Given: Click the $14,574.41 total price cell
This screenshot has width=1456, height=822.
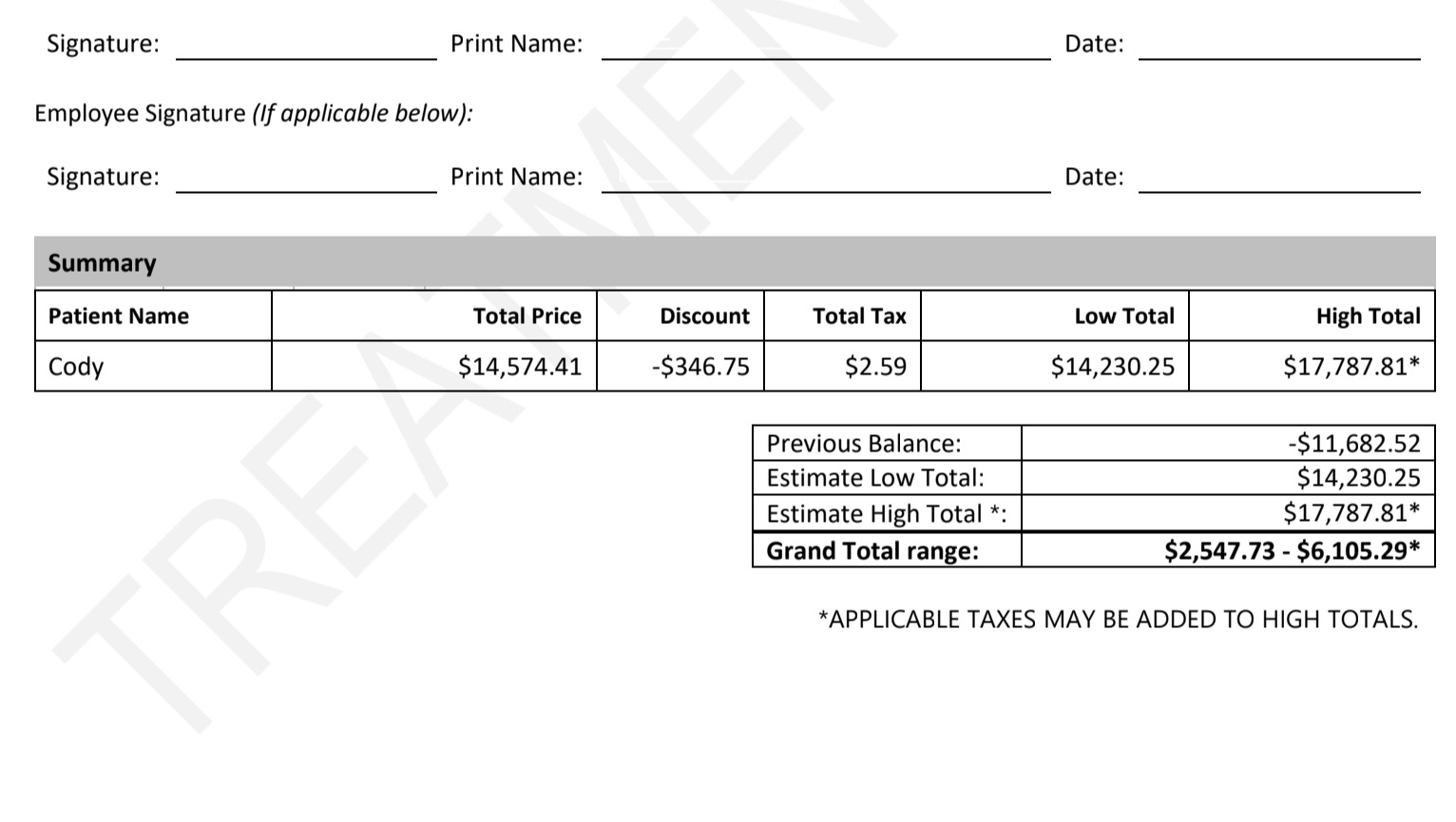Looking at the screenshot, I should [x=434, y=366].
